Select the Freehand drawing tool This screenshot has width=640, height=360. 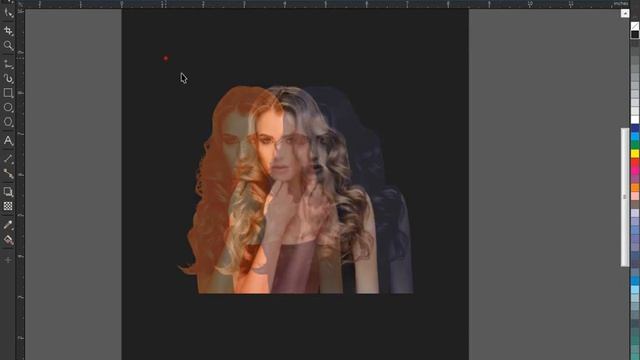pyautogui.click(x=8, y=64)
